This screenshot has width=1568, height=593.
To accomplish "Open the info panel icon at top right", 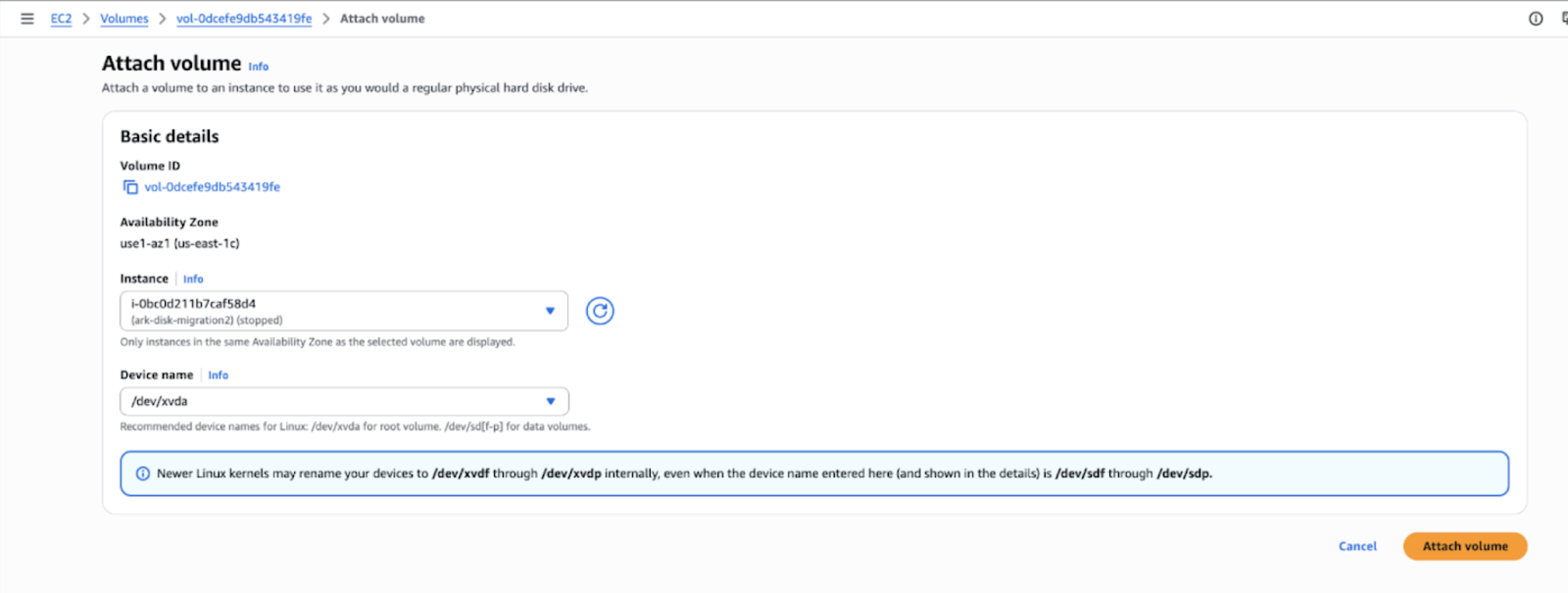I will (x=1535, y=19).
